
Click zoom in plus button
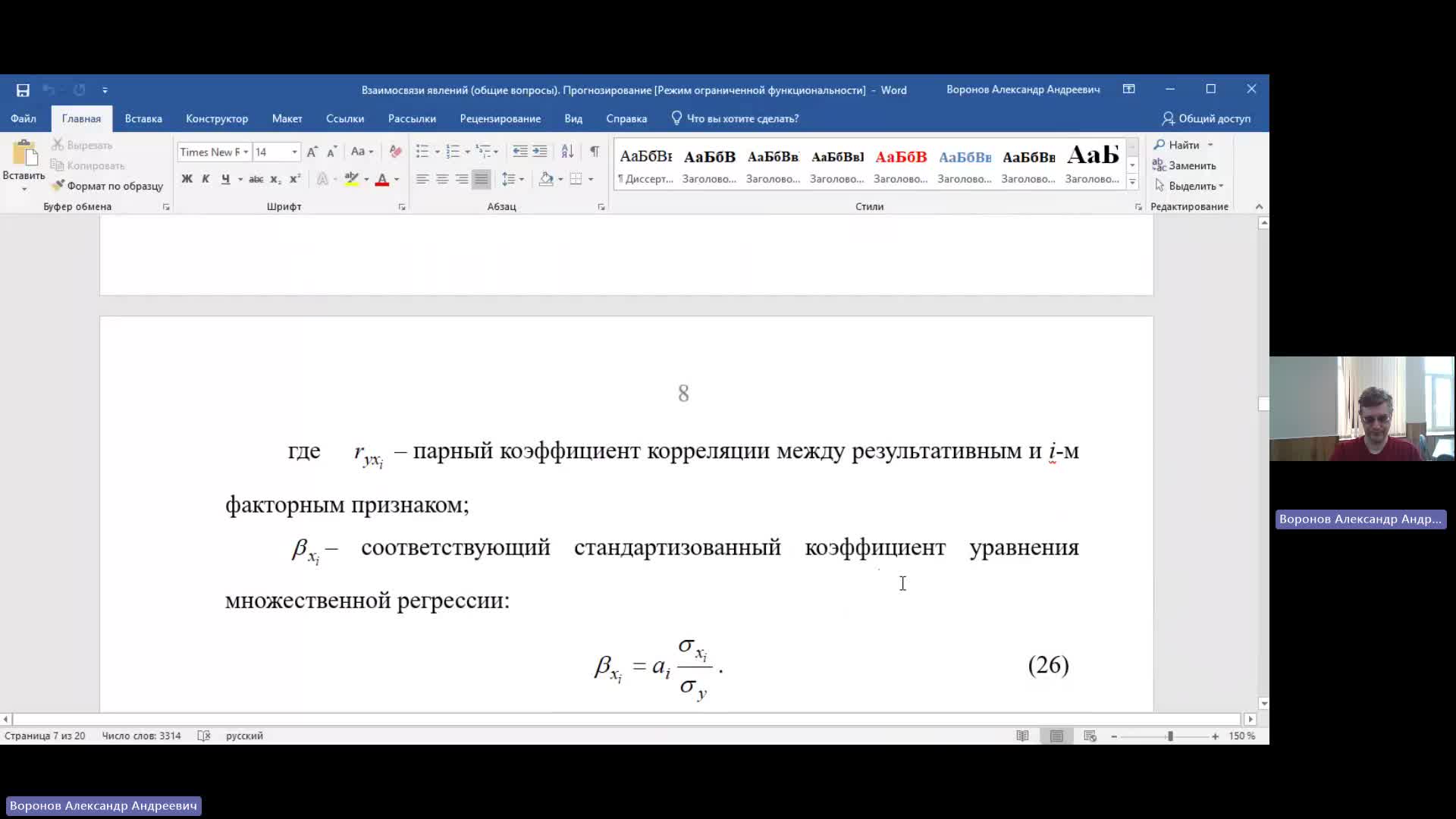point(1215,736)
